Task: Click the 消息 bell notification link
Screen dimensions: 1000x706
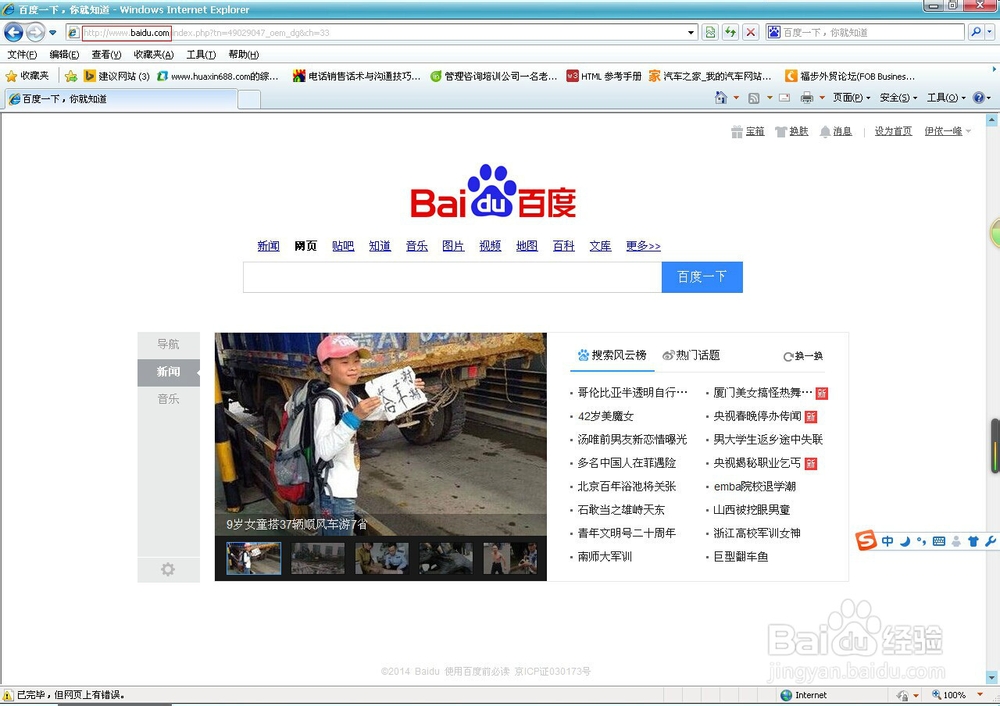Action: (x=835, y=131)
